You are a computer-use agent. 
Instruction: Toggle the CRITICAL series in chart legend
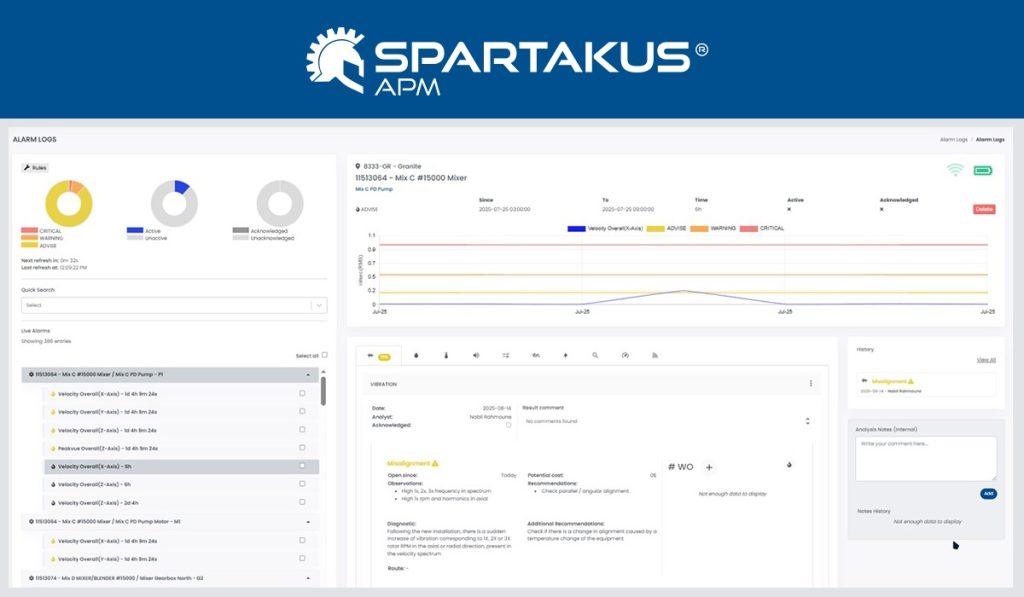point(761,229)
